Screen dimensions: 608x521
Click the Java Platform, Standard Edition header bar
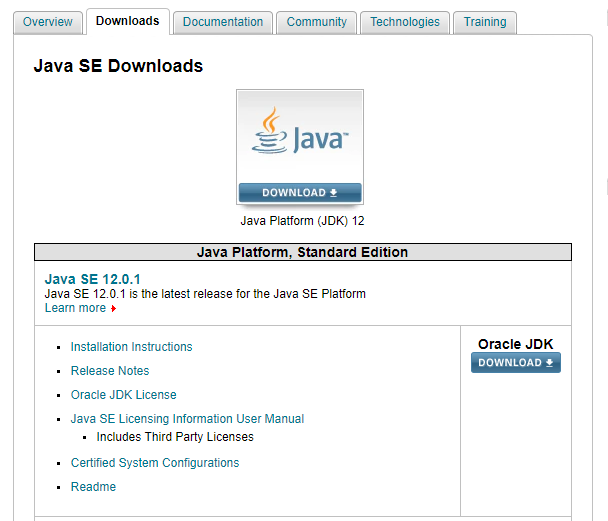click(303, 252)
